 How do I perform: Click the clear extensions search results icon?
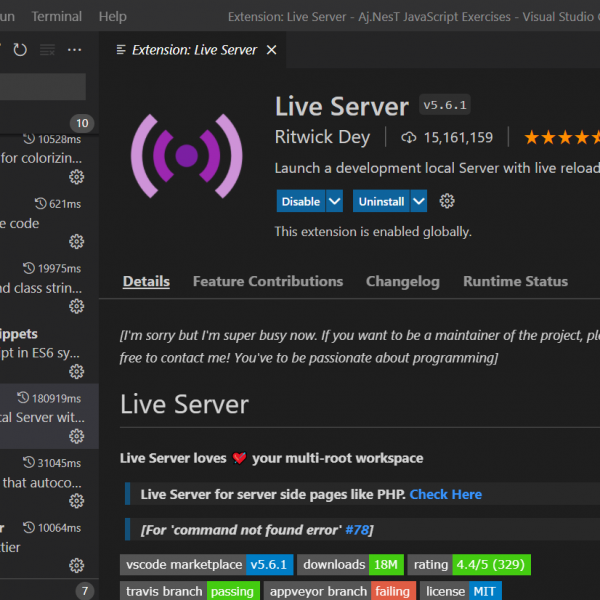pyautogui.click(x=47, y=50)
